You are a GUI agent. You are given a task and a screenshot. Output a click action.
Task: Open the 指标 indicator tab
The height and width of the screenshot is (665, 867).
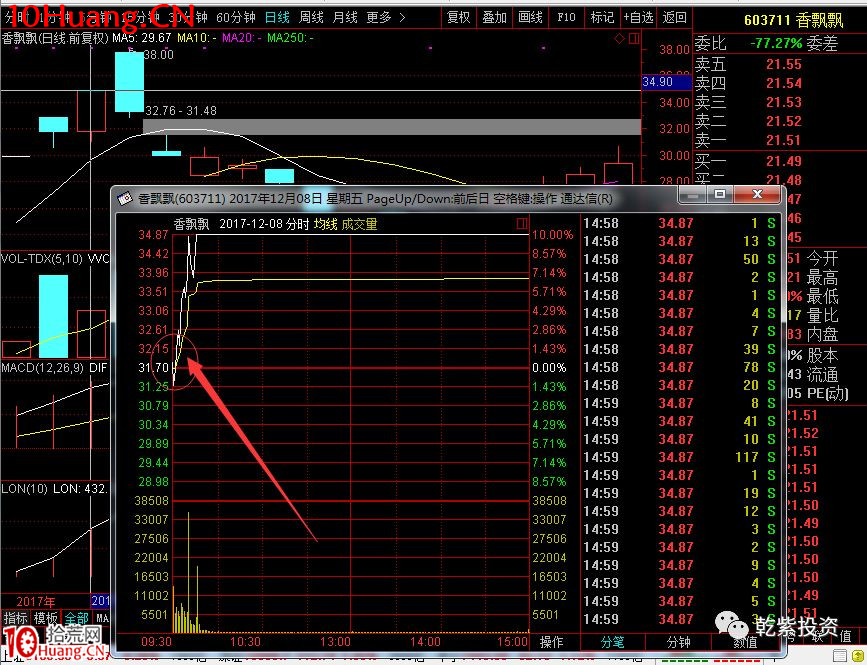(x=15, y=617)
